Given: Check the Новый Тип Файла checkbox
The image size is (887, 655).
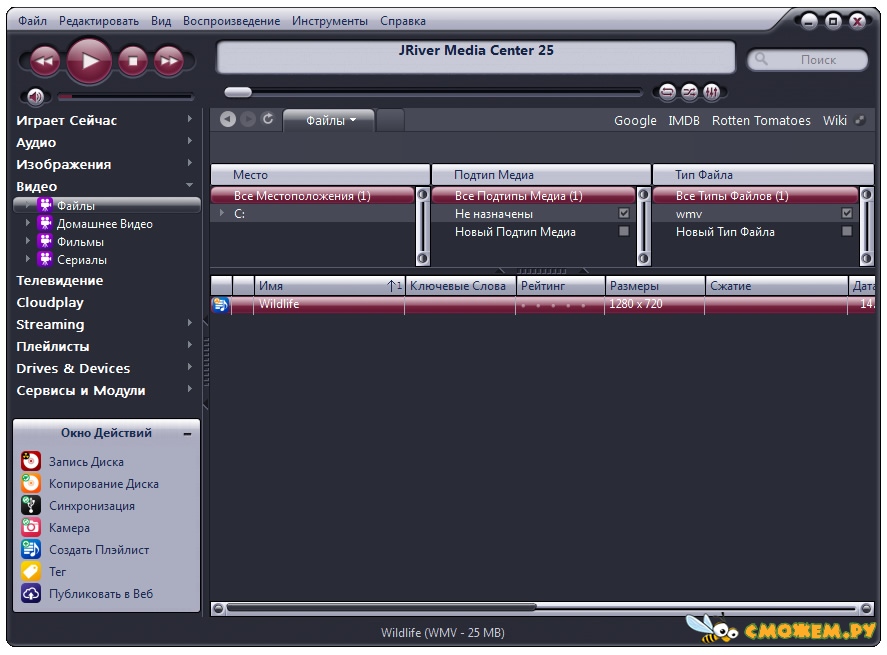Looking at the screenshot, I should [x=847, y=231].
